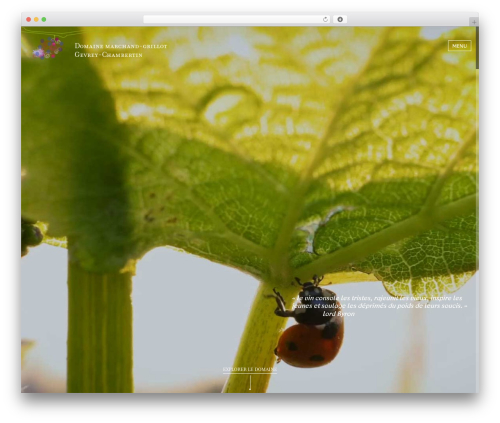Click the Gevrey-Chambertin subtitle text

(x=108, y=55)
